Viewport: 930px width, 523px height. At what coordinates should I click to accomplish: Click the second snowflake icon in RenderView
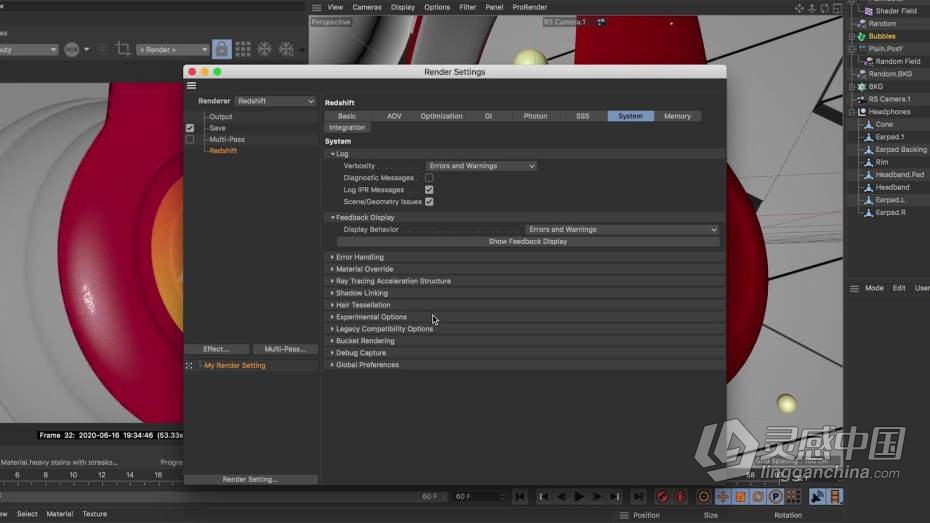(286, 49)
